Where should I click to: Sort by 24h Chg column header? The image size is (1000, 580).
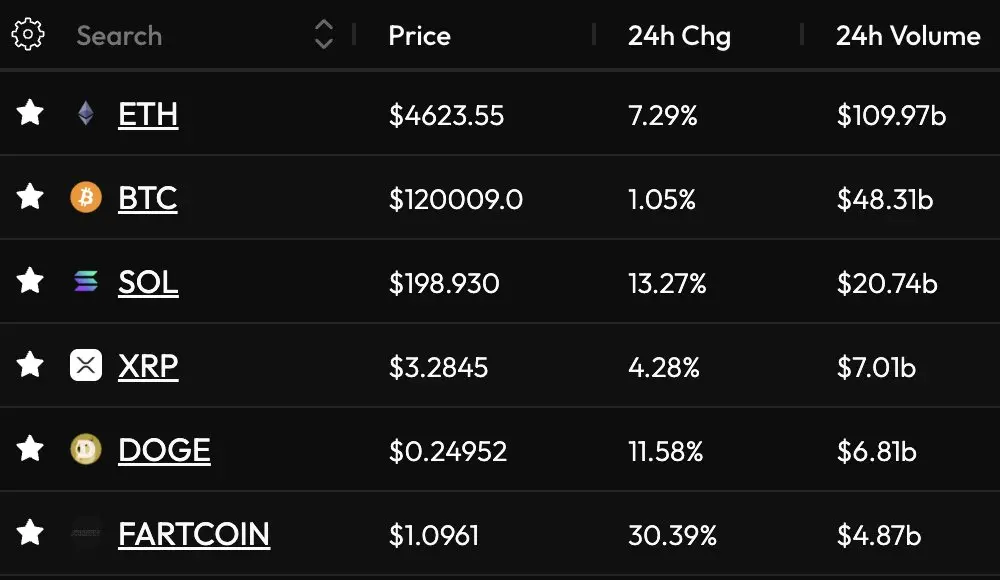tap(679, 36)
